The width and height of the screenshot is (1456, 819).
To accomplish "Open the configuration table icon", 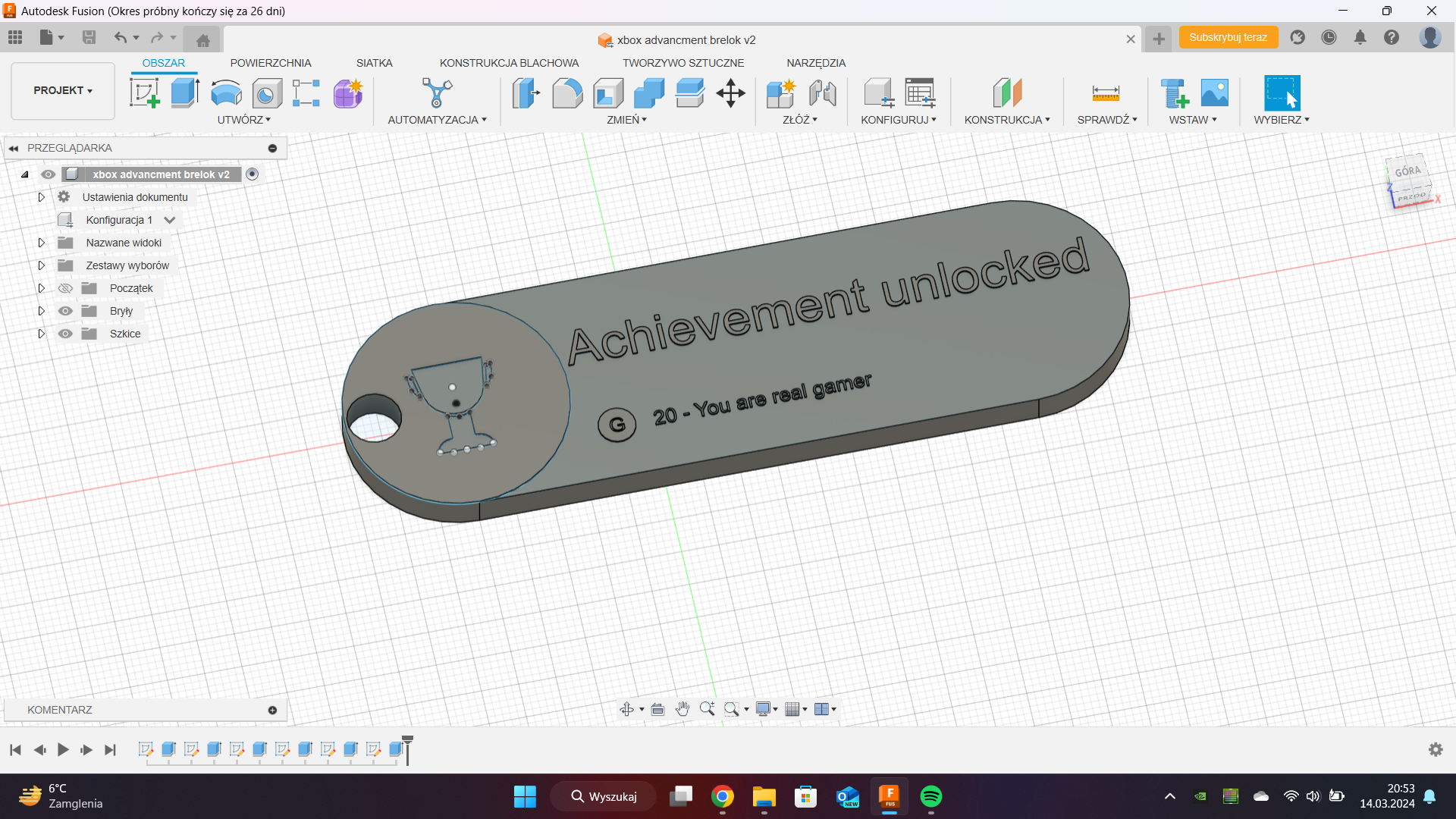I will (x=920, y=93).
